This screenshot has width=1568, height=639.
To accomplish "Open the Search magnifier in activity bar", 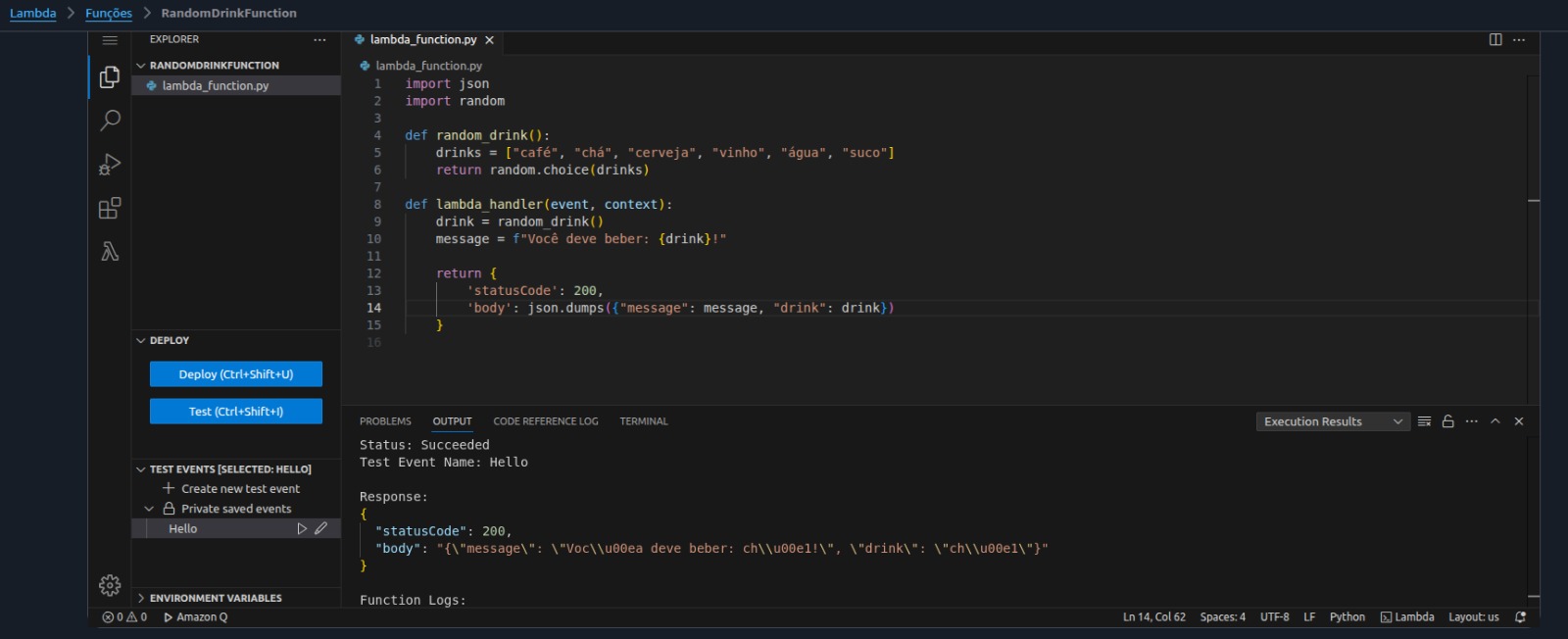I will [110, 121].
